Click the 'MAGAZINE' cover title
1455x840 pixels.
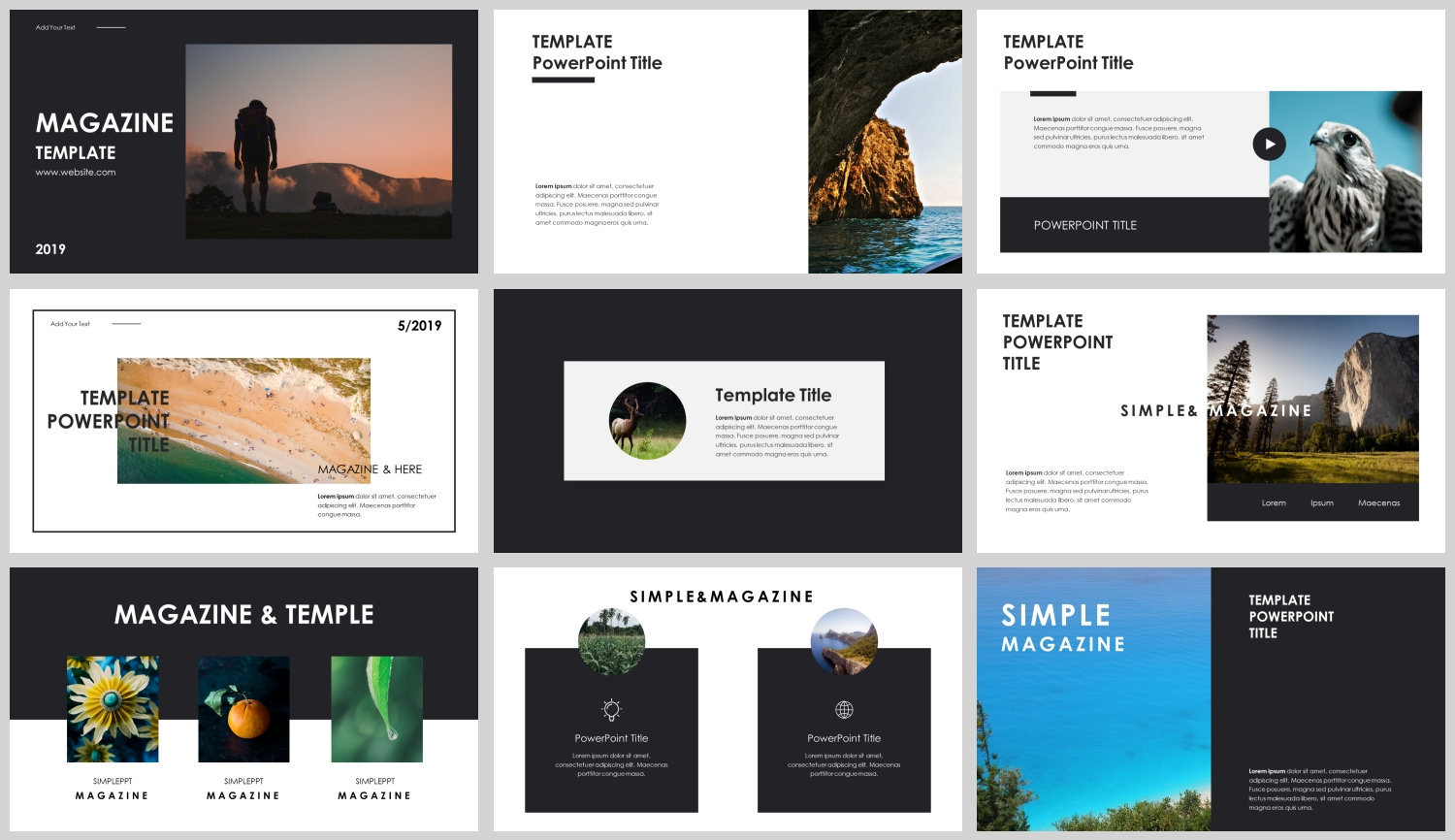[105, 123]
